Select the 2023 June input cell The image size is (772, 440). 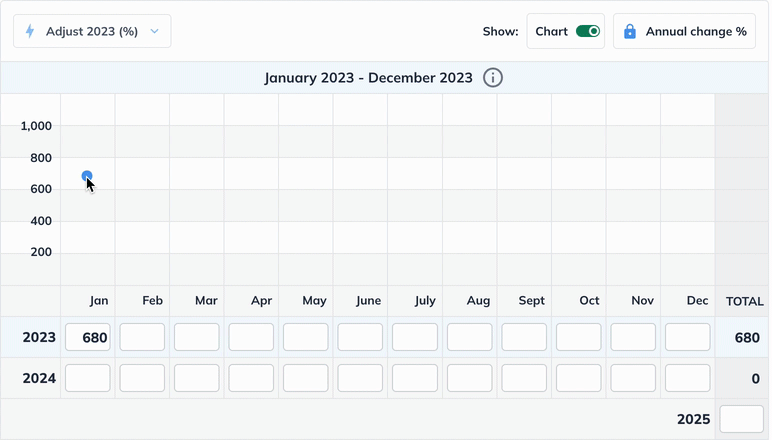(360, 337)
